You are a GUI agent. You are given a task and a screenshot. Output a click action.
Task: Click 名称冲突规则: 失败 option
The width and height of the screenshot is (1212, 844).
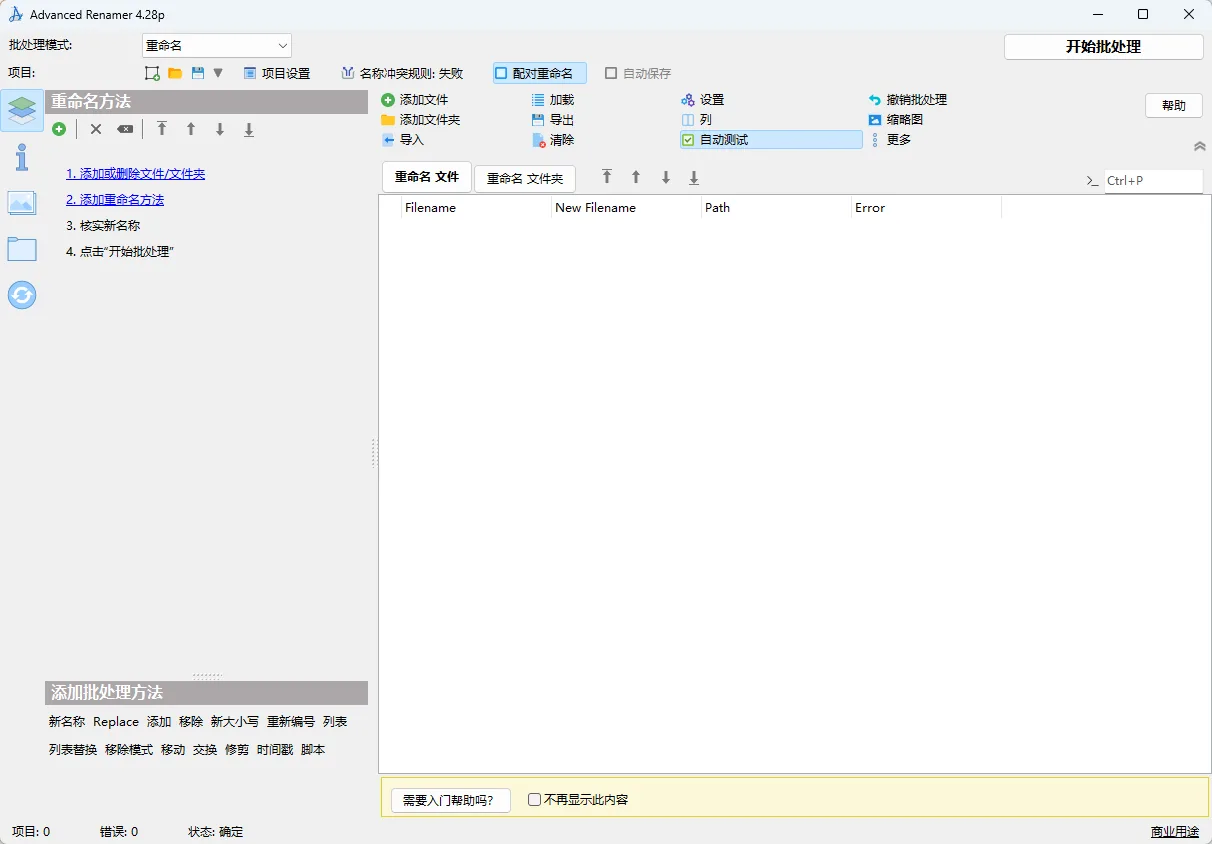click(x=402, y=73)
